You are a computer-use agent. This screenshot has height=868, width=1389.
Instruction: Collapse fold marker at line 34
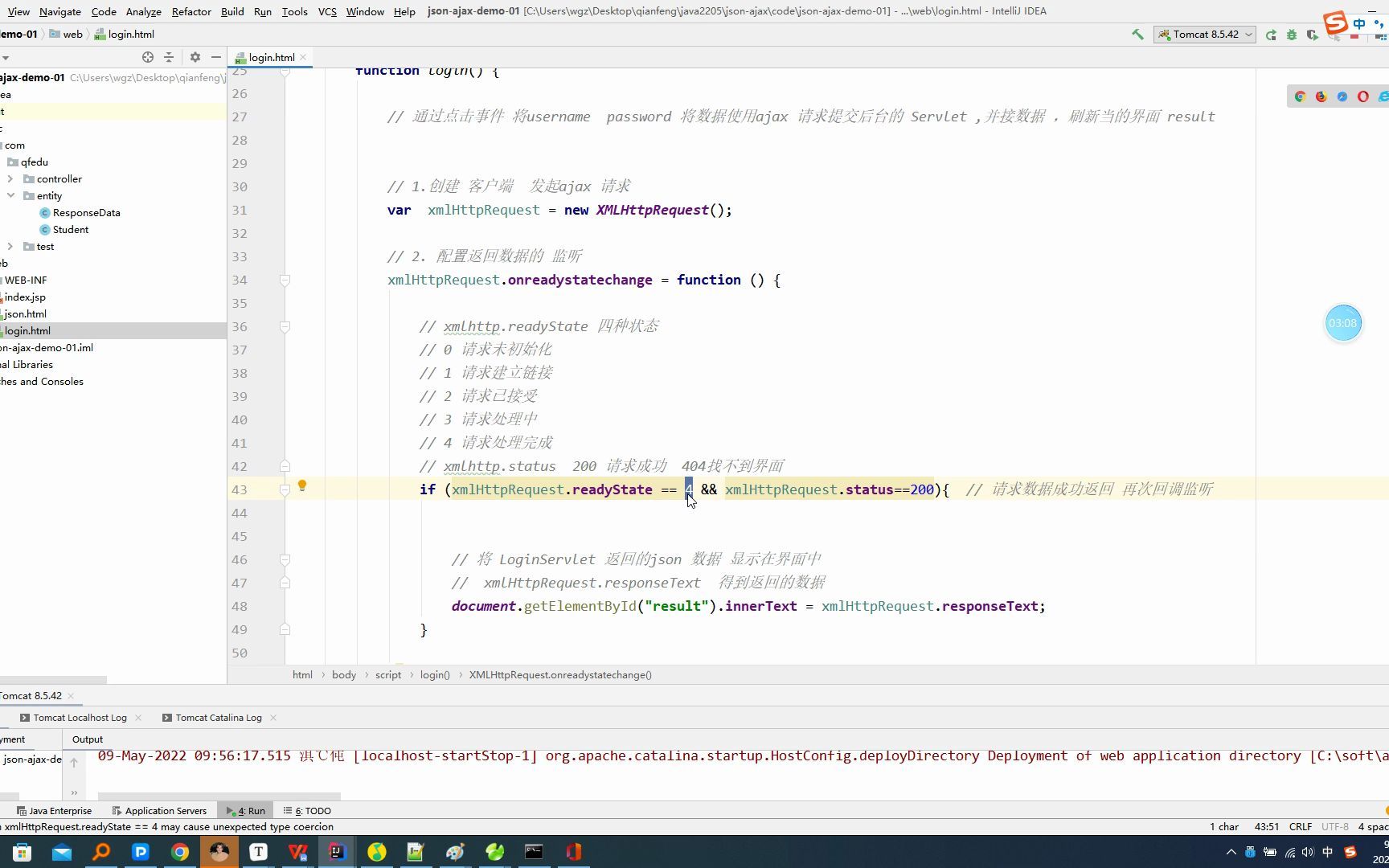tap(285, 280)
